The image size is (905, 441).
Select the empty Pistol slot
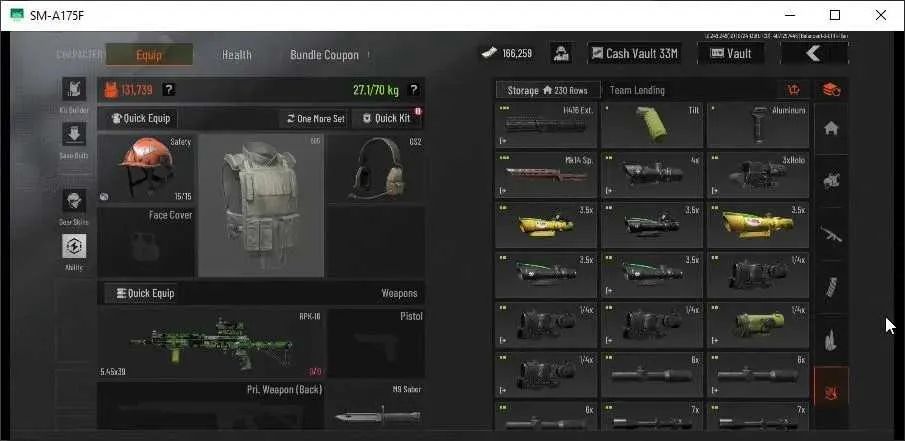[x=376, y=343]
